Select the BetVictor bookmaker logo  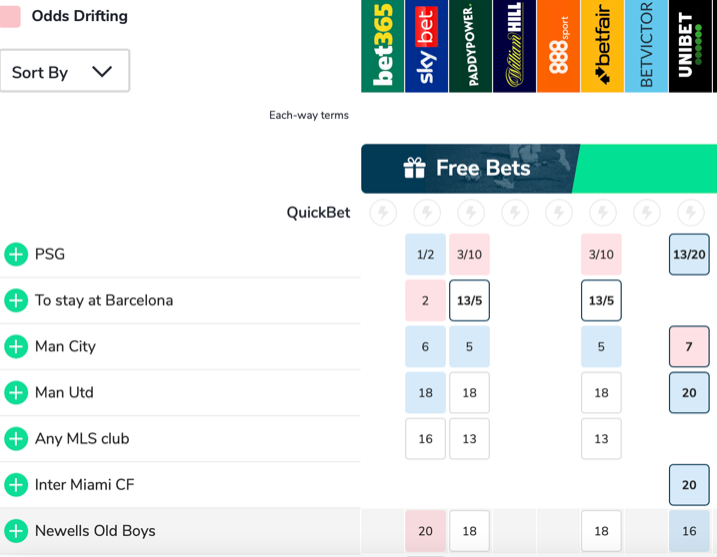[646, 46]
